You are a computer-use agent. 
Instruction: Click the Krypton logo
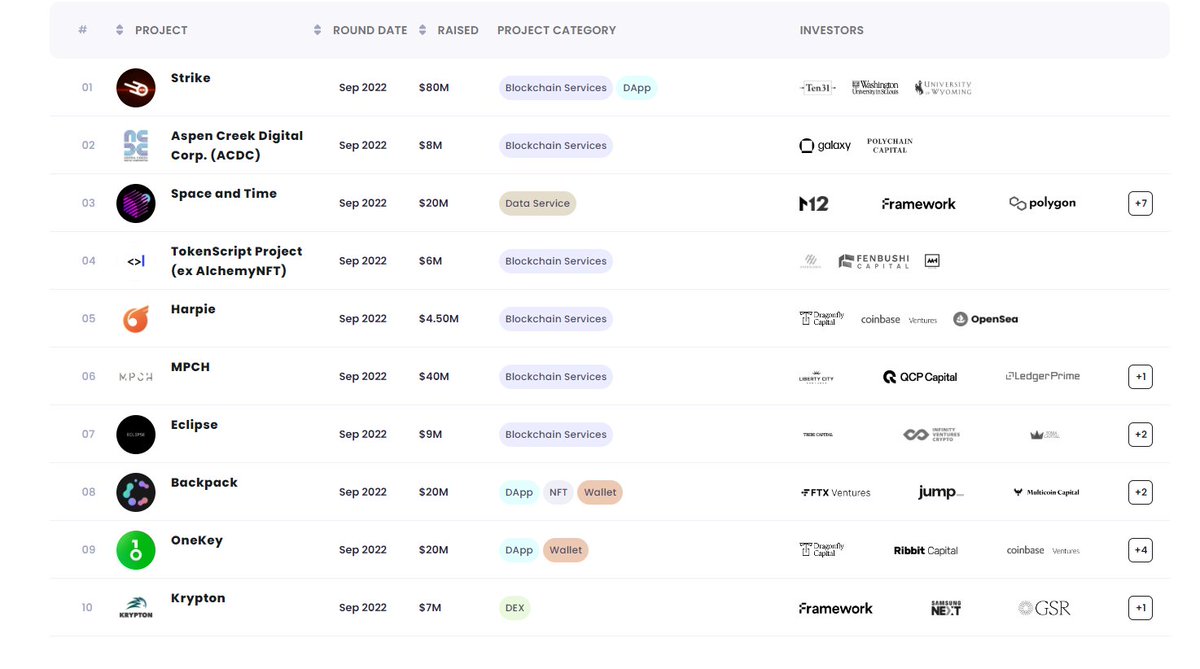136,608
